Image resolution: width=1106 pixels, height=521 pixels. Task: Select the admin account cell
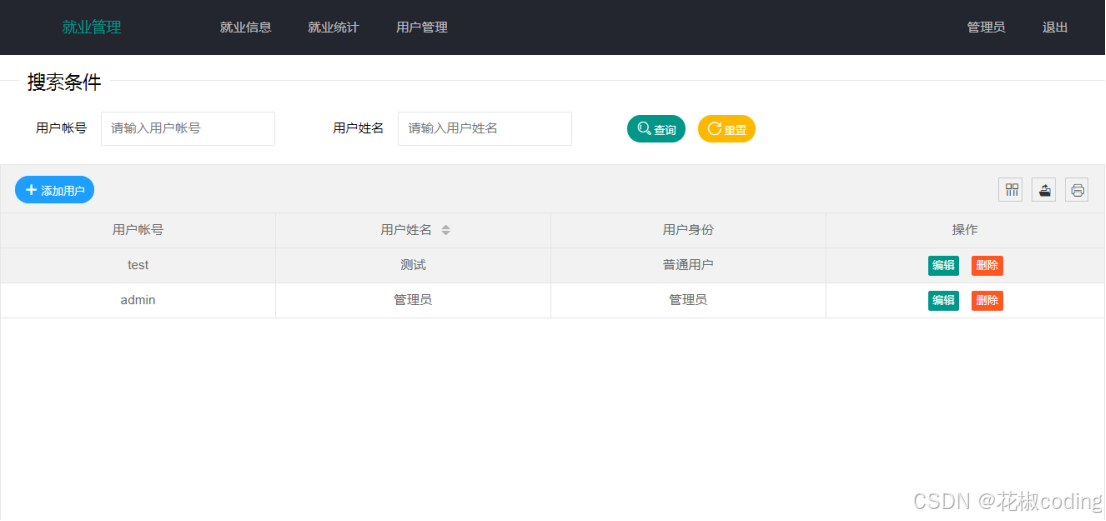click(x=138, y=300)
